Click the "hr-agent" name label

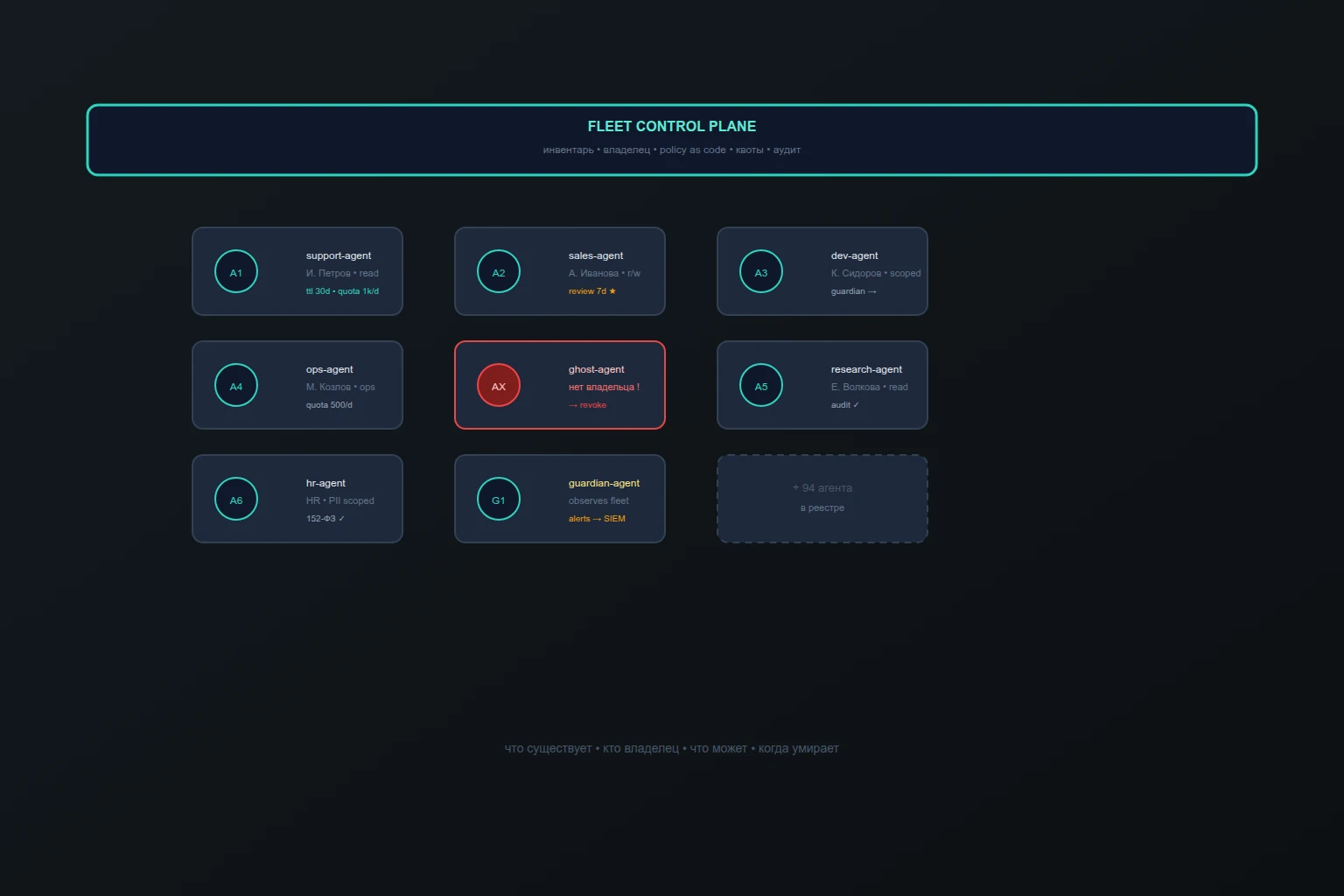tap(325, 483)
